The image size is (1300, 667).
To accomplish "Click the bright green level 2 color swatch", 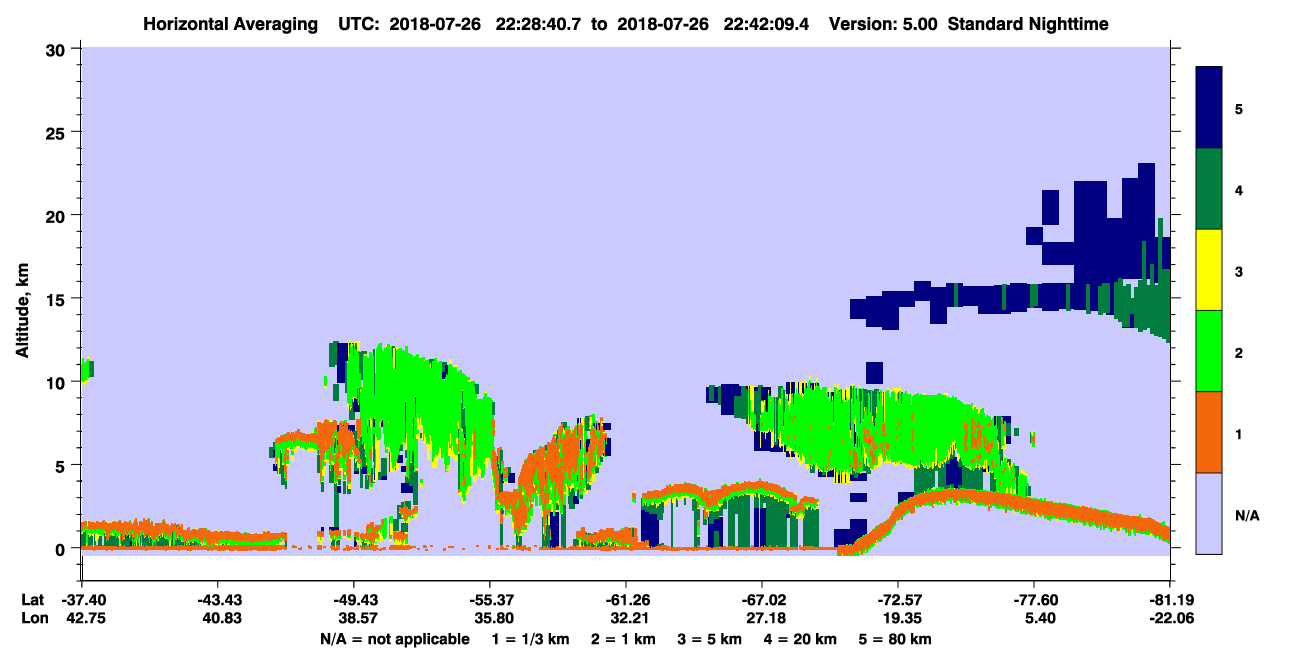I will click(1209, 351).
